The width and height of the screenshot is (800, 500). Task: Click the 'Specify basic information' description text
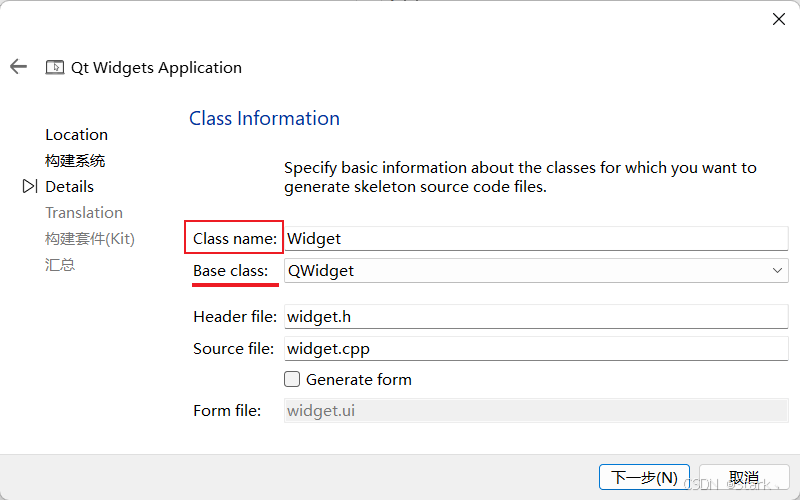[520, 177]
